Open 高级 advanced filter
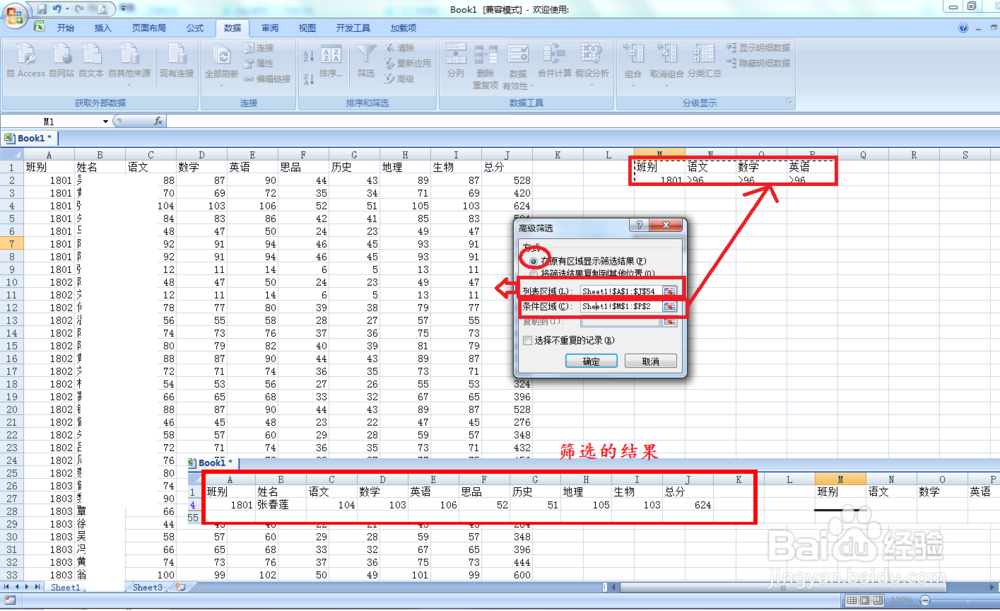Viewport: 1000px width, 611px height. (400, 79)
